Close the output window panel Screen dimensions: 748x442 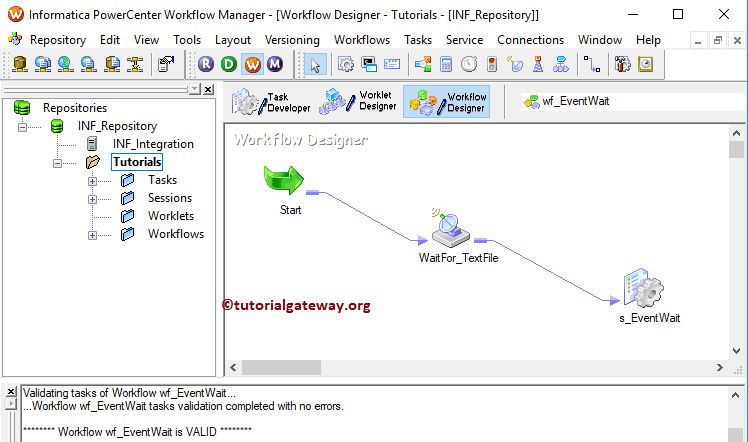(x=11, y=392)
